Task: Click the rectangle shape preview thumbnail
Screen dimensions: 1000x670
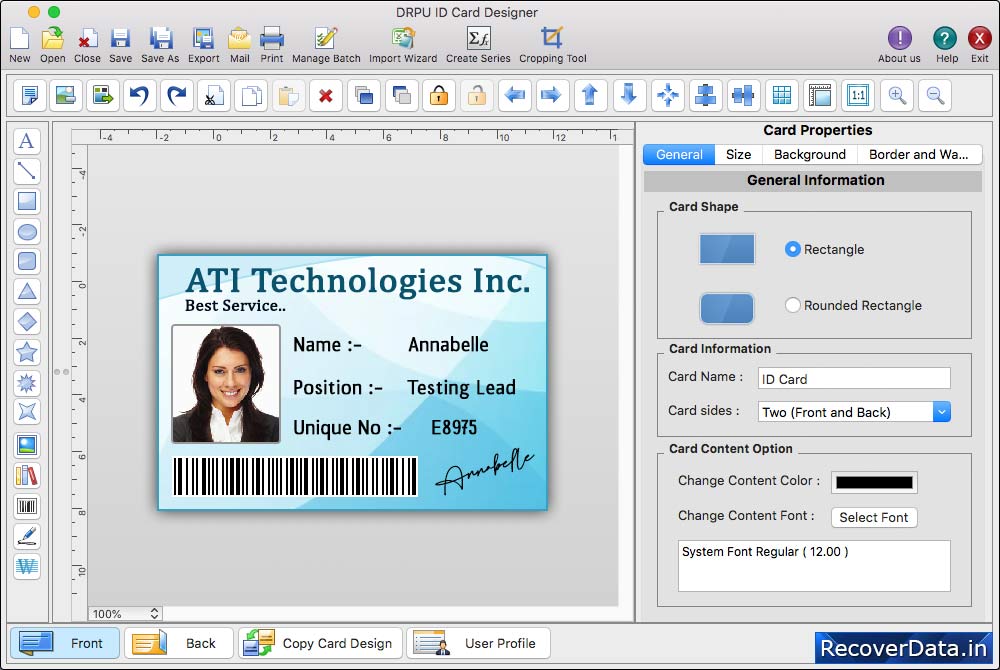Action: click(x=727, y=249)
